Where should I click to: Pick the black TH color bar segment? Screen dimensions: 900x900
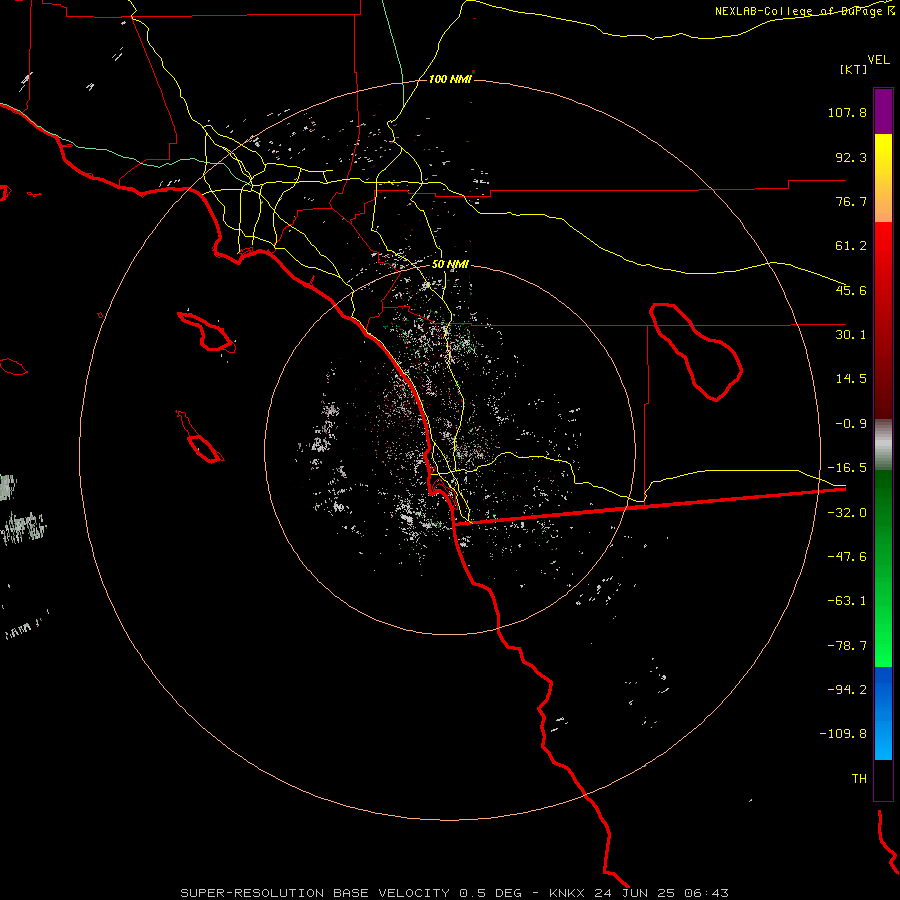tap(883, 780)
